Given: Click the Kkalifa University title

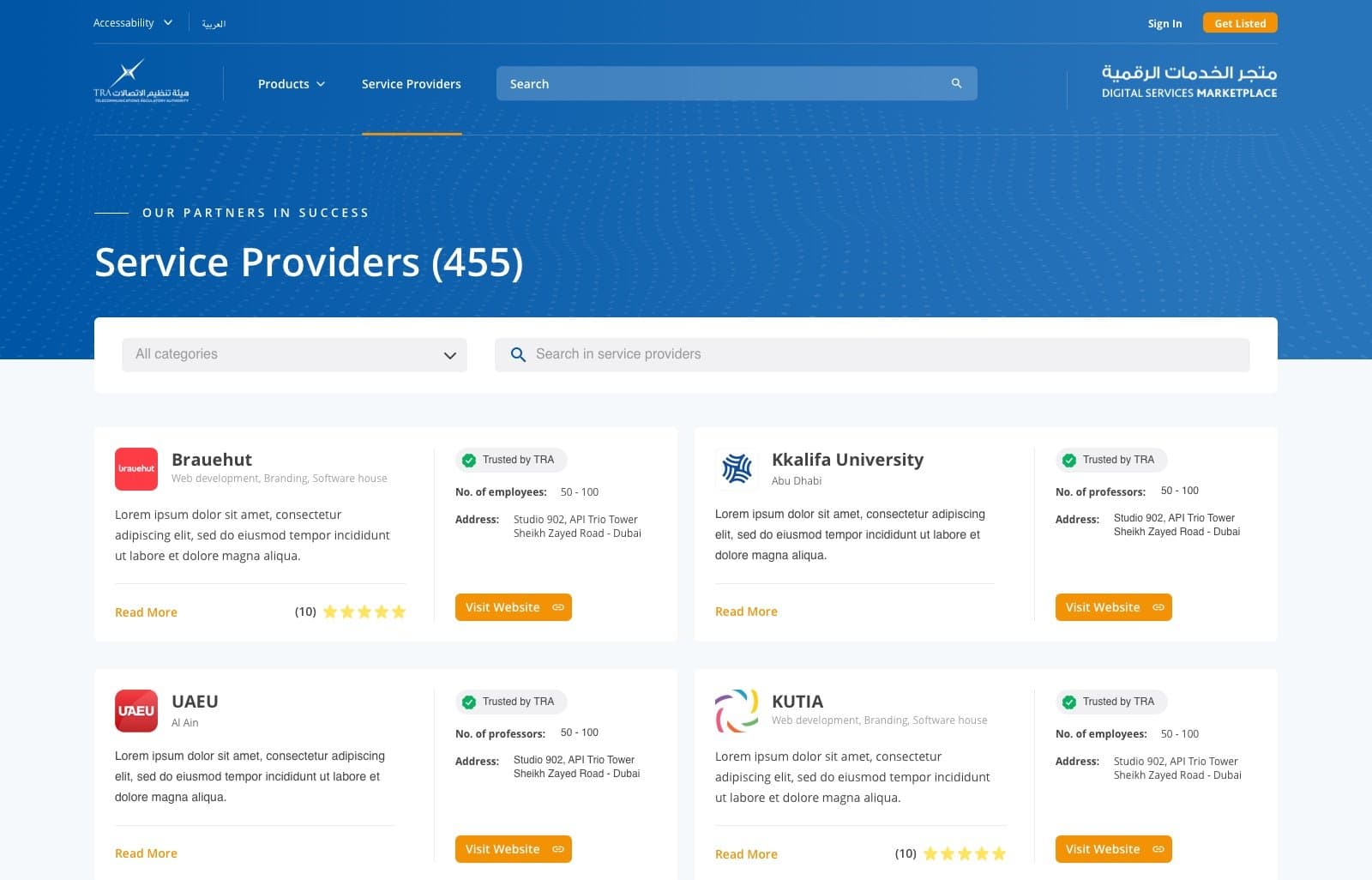Looking at the screenshot, I should coord(847,460).
